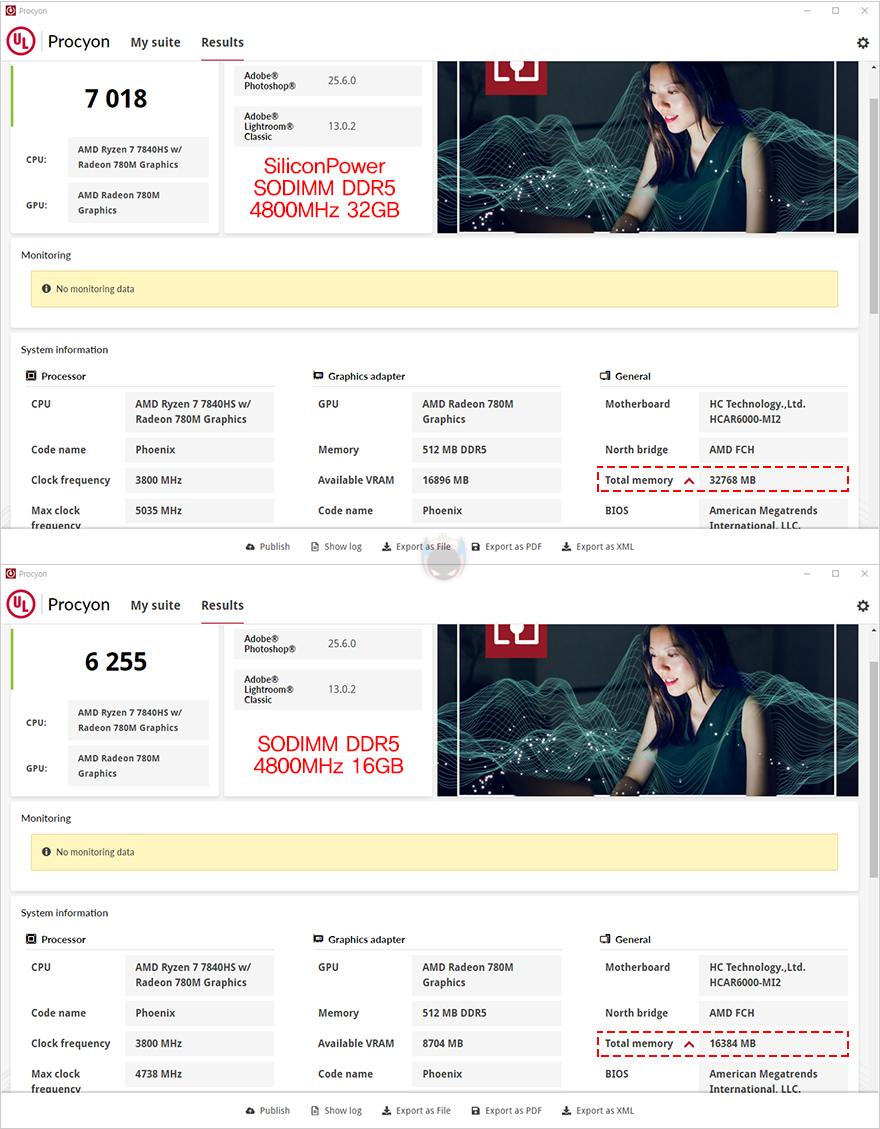The width and height of the screenshot is (880, 1129).
Task: Click Publish upload icon in 7 018 window
Action: click(x=250, y=547)
